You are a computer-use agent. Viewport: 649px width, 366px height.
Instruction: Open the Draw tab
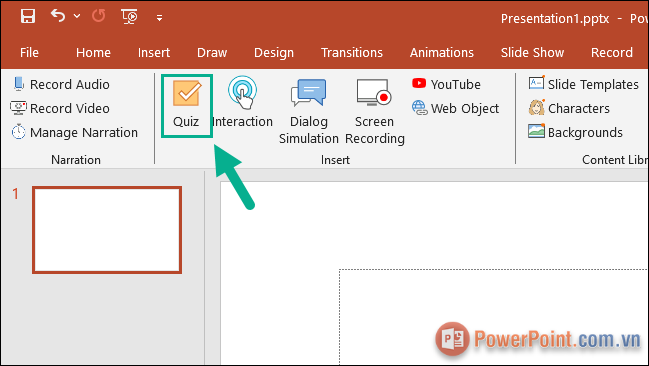click(x=212, y=53)
